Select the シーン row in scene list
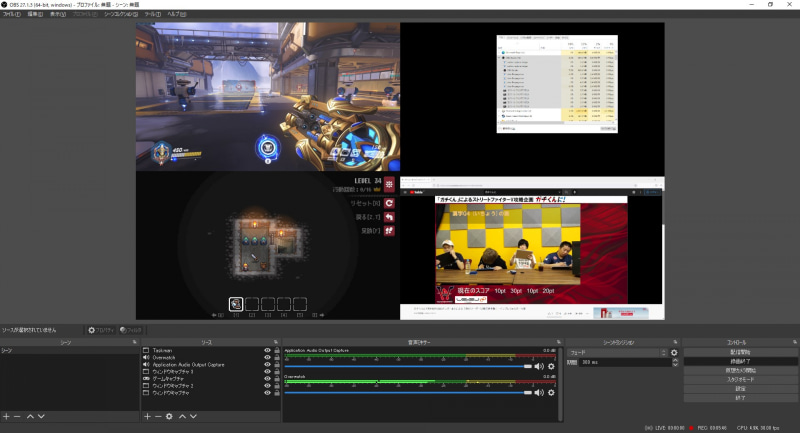This screenshot has width=800, height=433. click(69, 350)
